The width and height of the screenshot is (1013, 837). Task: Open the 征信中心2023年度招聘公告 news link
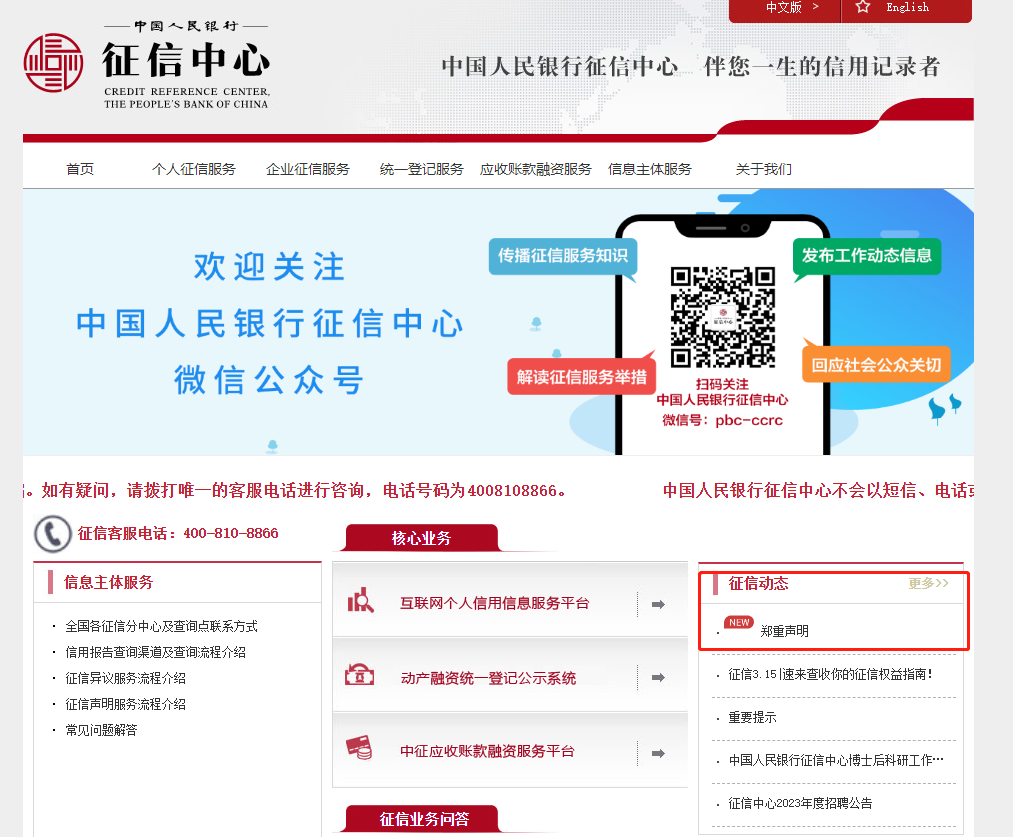(800, 803)
